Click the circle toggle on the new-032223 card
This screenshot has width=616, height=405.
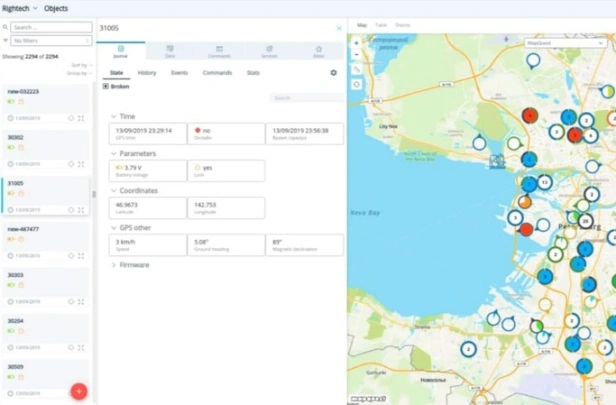pos(71,118)
